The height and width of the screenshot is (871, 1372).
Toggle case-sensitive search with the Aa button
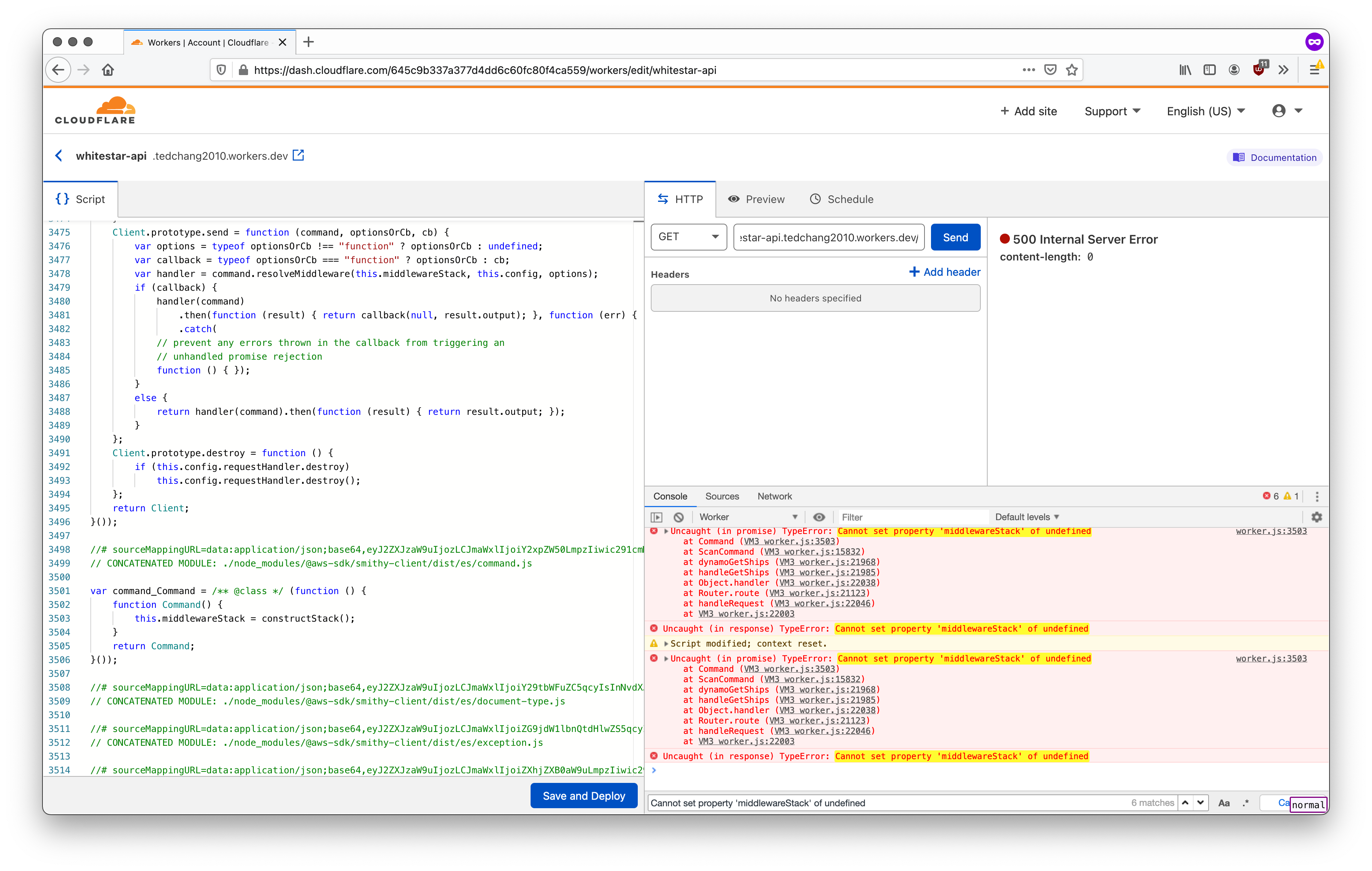pos(1224,802)
